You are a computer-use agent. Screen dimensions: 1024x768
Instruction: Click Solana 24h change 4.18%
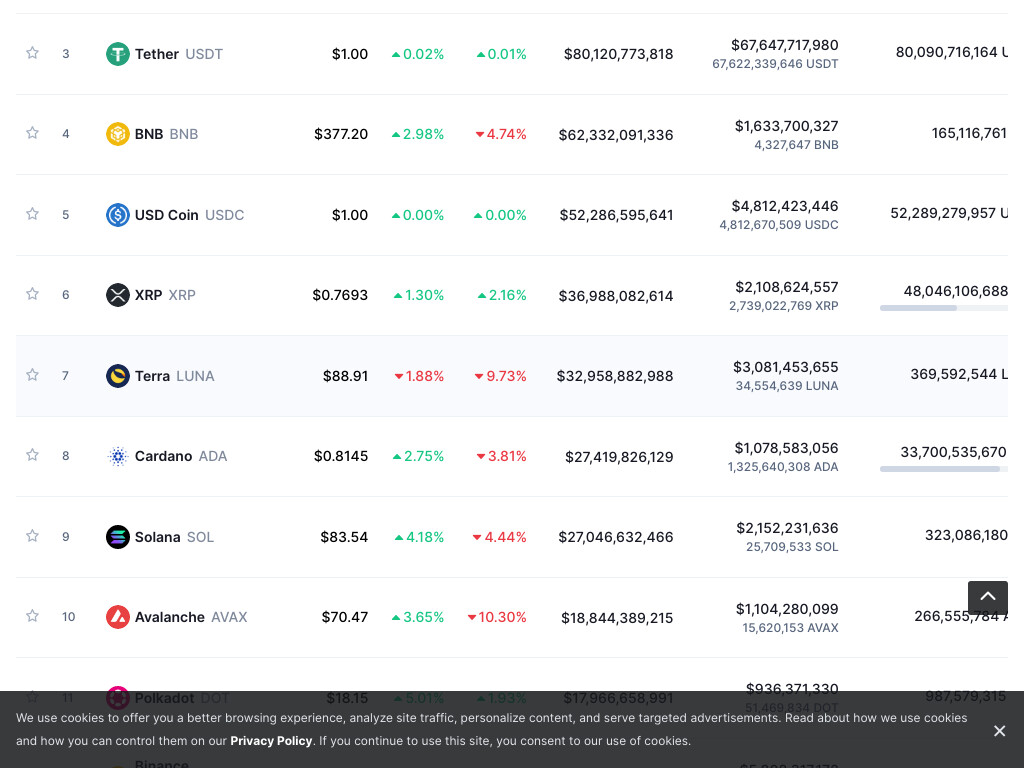pyautogui.click(x=419, y=537)
